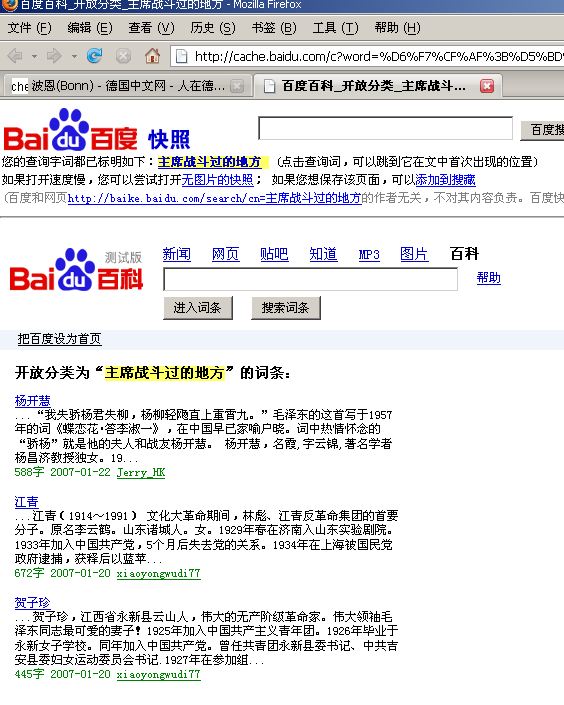Click the highlighted query term link 主席战斗过的地方
This screenshot has height=705, width=564.
click(209, 162)
